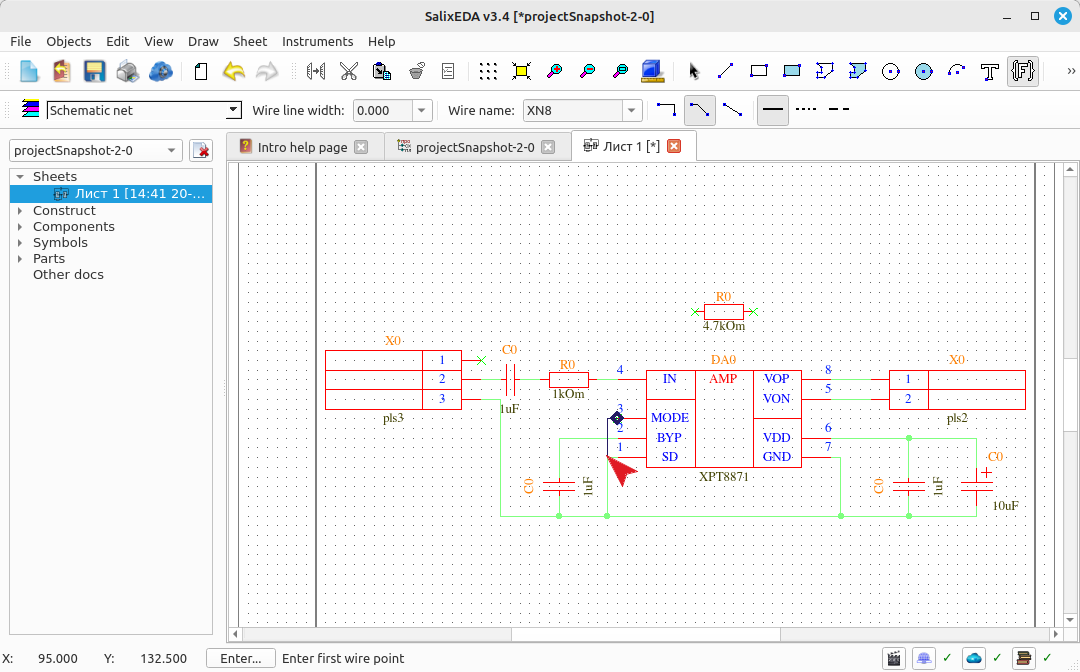The image size is (1080, 672).
Task: Select the arc drawing tool
Action: click(957, 71)
